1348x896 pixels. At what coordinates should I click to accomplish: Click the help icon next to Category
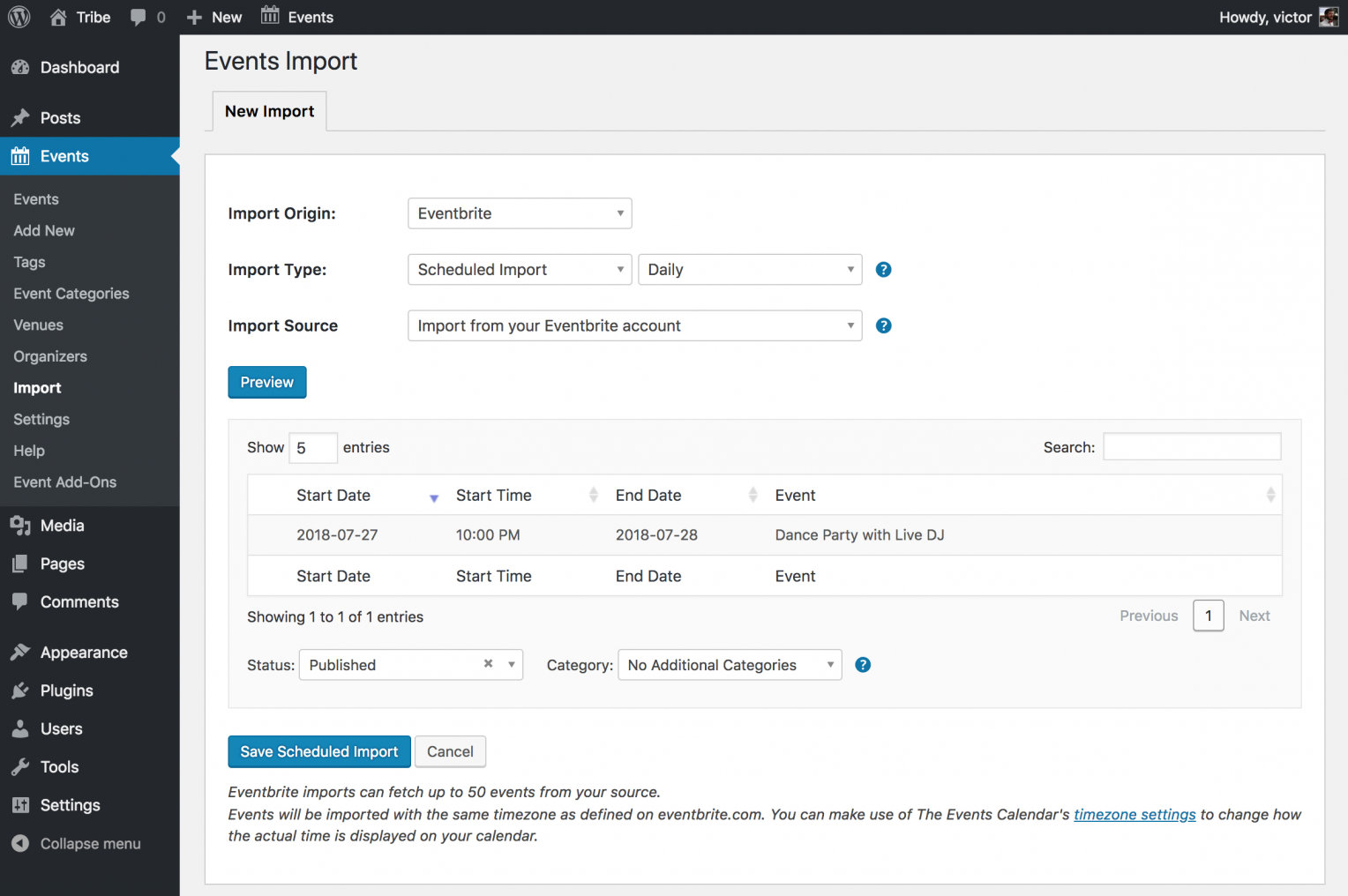(863, 665)
